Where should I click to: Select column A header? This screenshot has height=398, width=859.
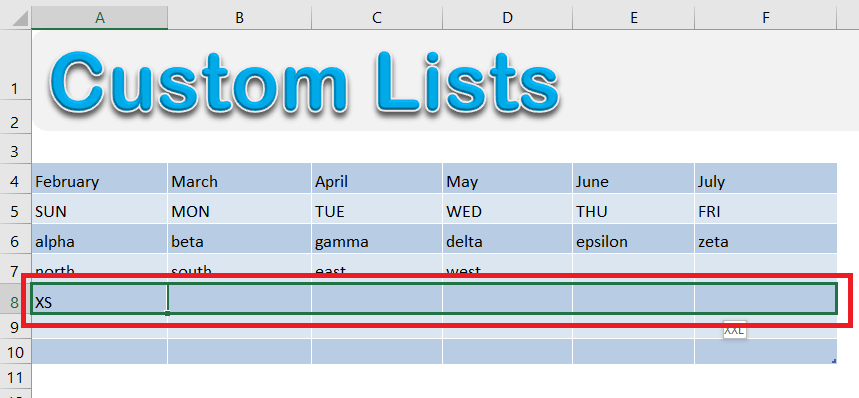click(x=100, y=18)
